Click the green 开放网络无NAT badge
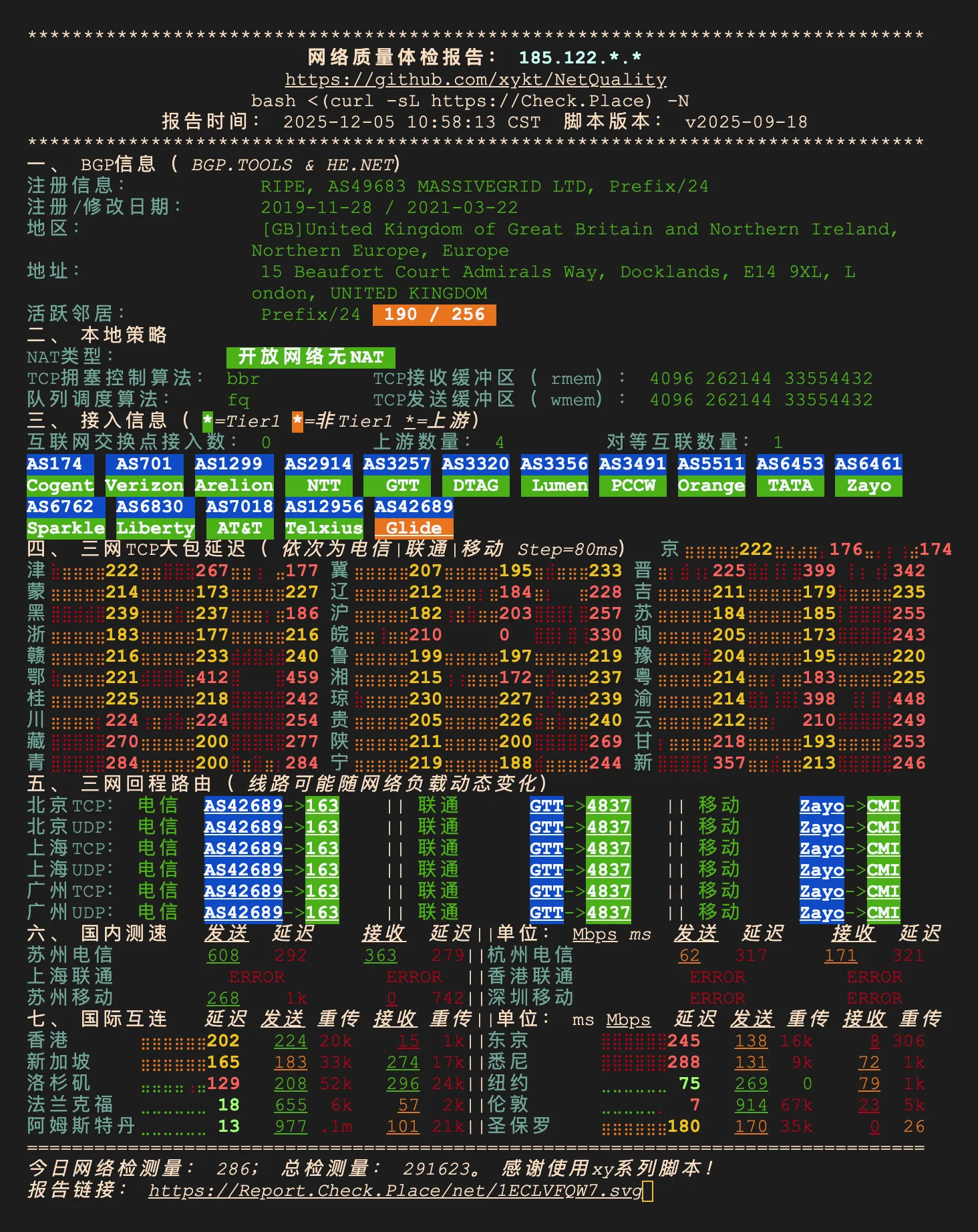The image size is (978, 1232). [311, 357]
